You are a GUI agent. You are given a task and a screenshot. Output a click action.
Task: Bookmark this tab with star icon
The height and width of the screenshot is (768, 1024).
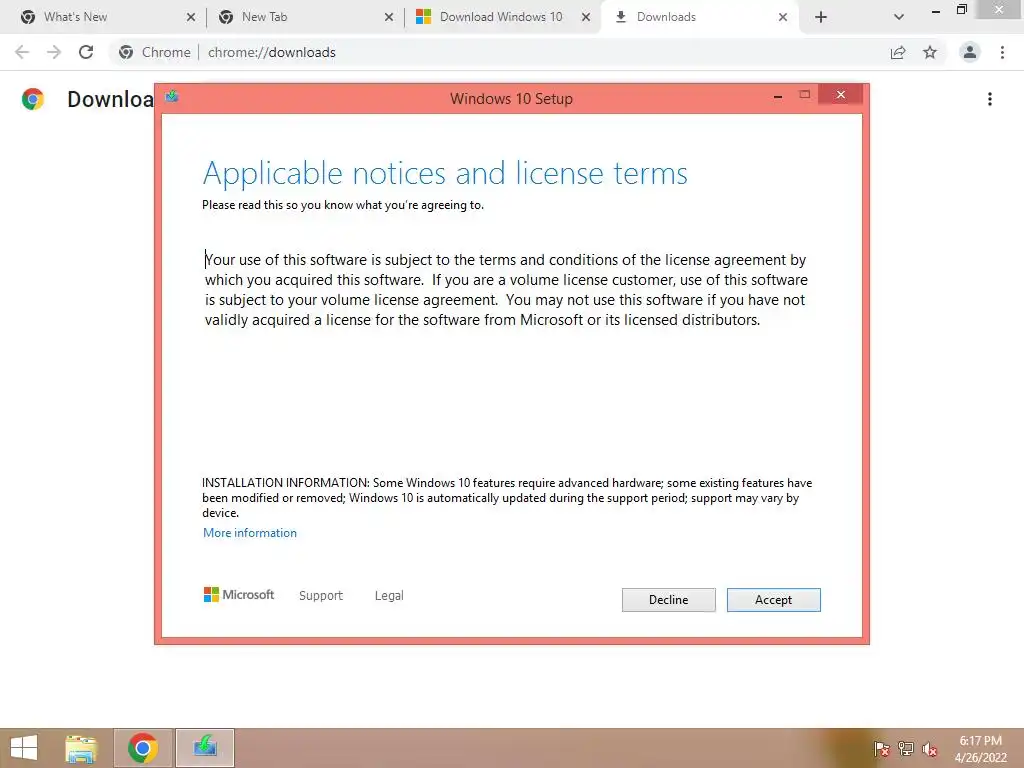[930, 52]
